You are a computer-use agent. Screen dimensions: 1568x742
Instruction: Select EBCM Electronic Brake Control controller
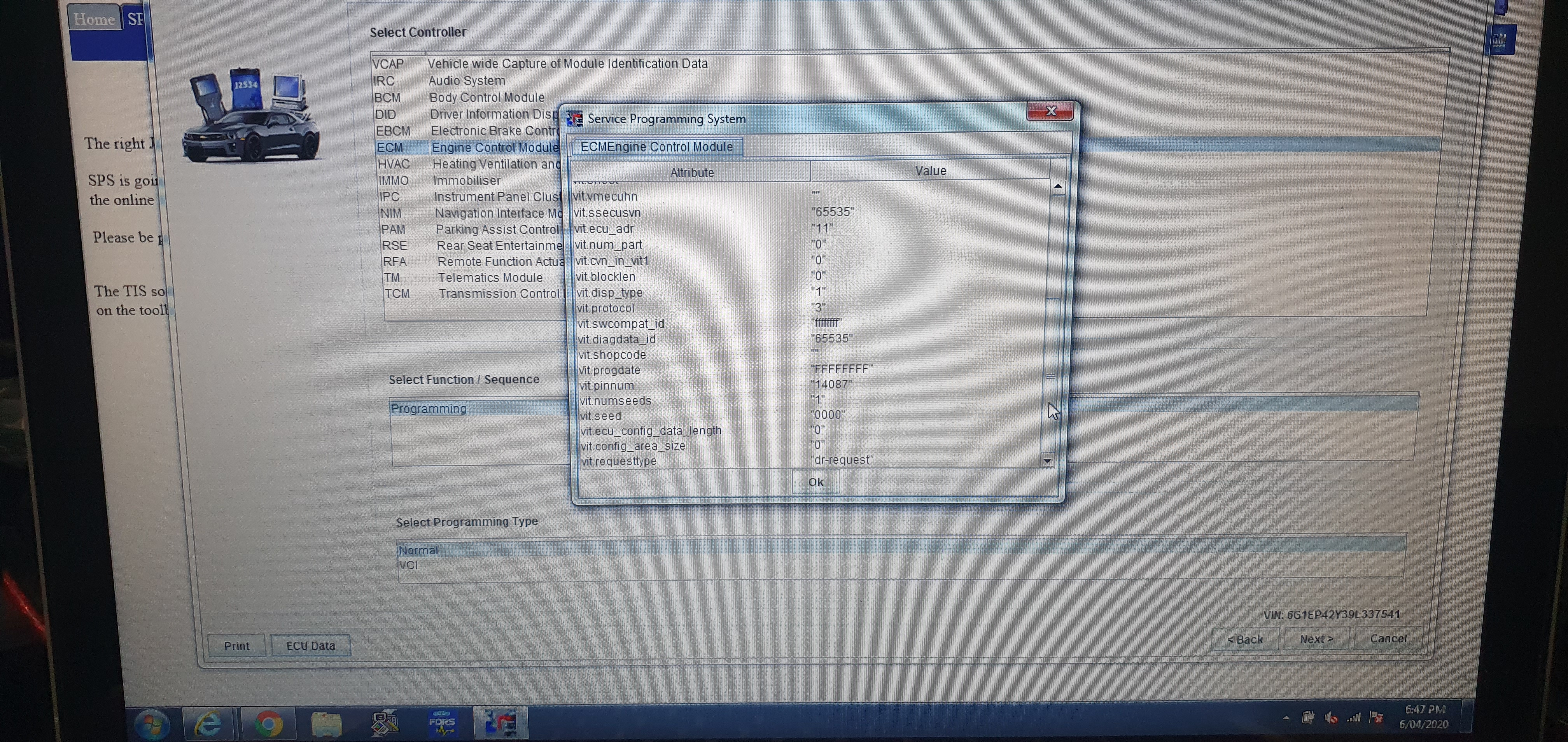[x=467, y=131]
